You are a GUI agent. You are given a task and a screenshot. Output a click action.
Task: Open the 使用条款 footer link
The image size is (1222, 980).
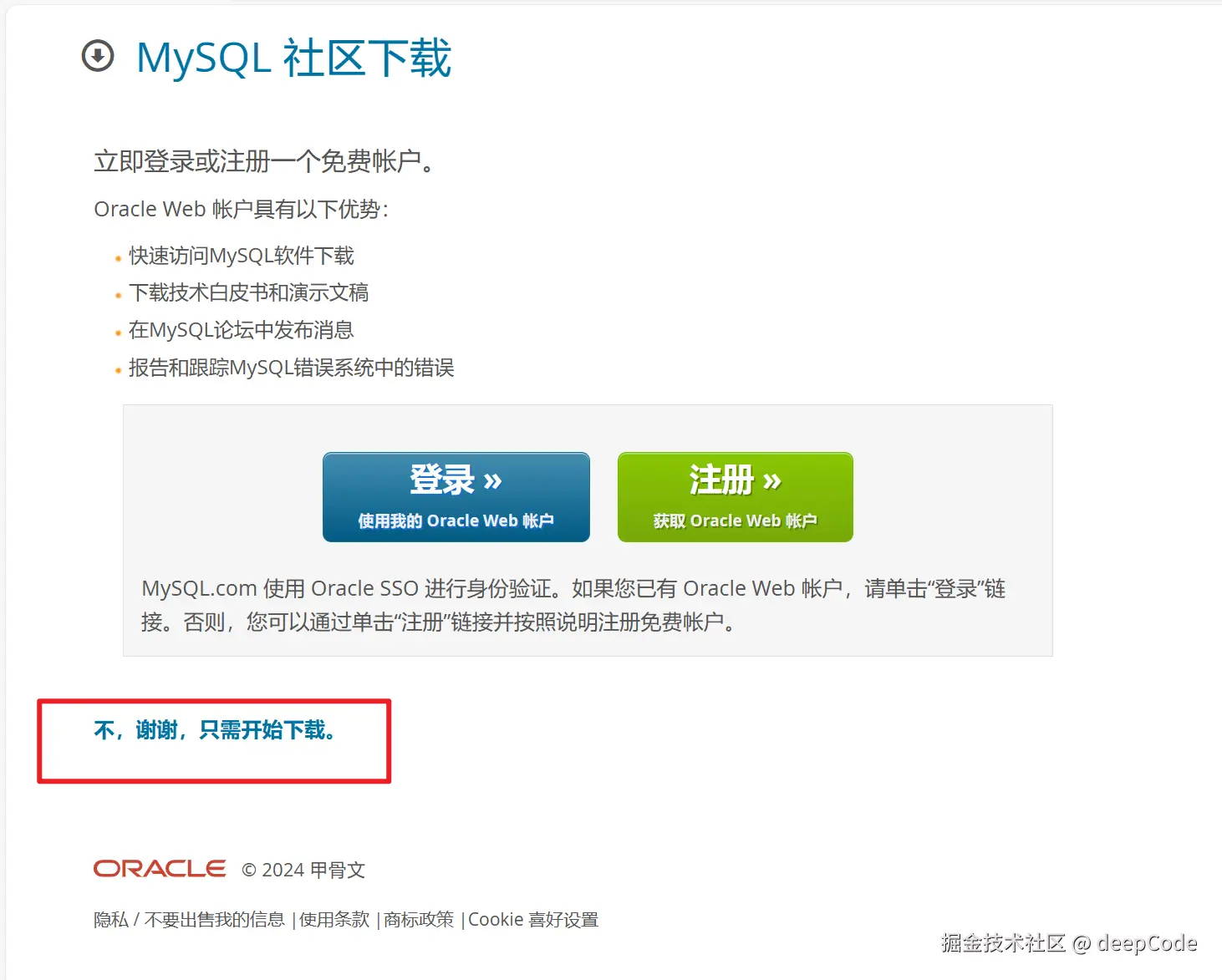[334, 920]
